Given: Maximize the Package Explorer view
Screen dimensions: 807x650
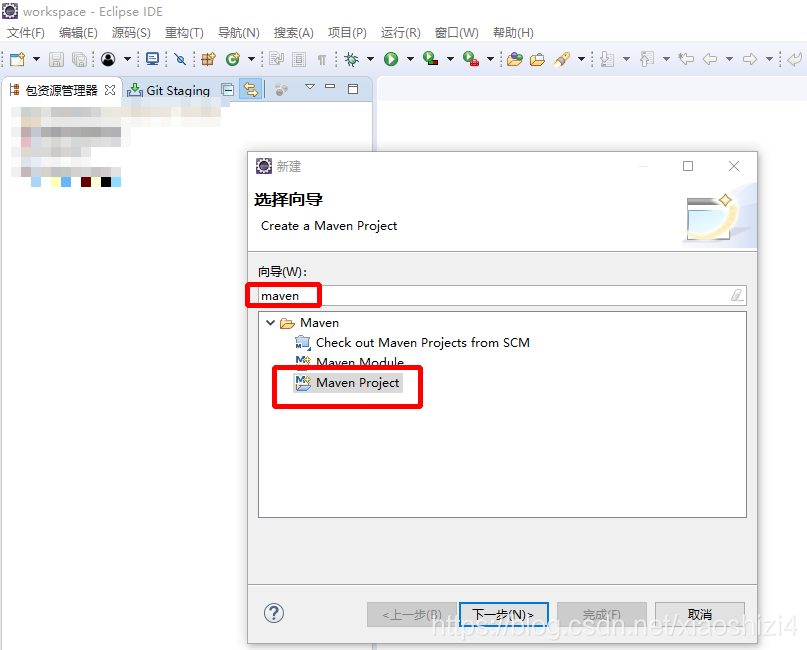Looking at the screenshot, I should click(x=353, y=89).
